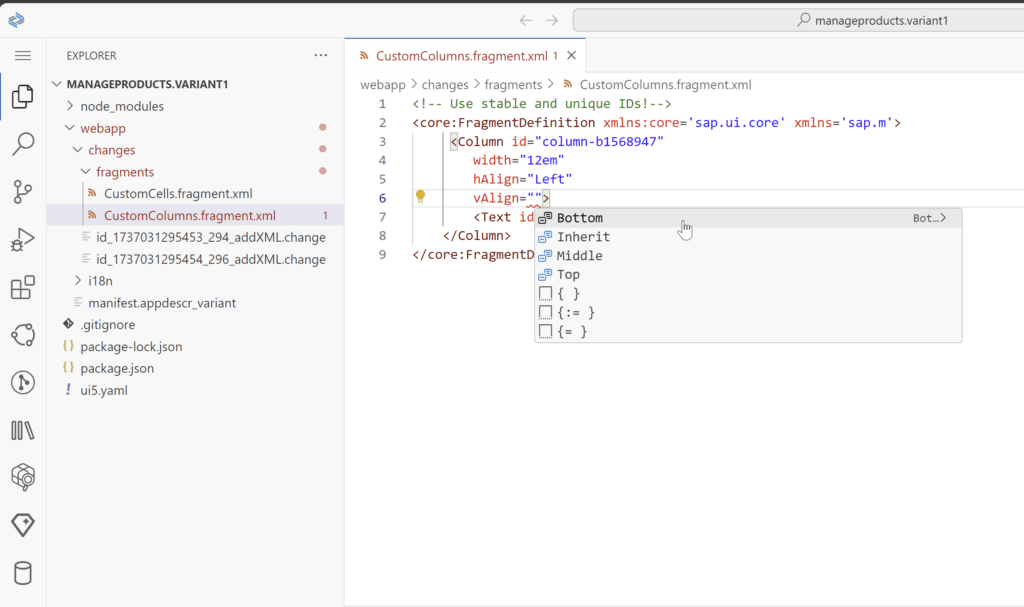Open the Source Control view
Viewport: 1024px width, 607px height.
23,192
